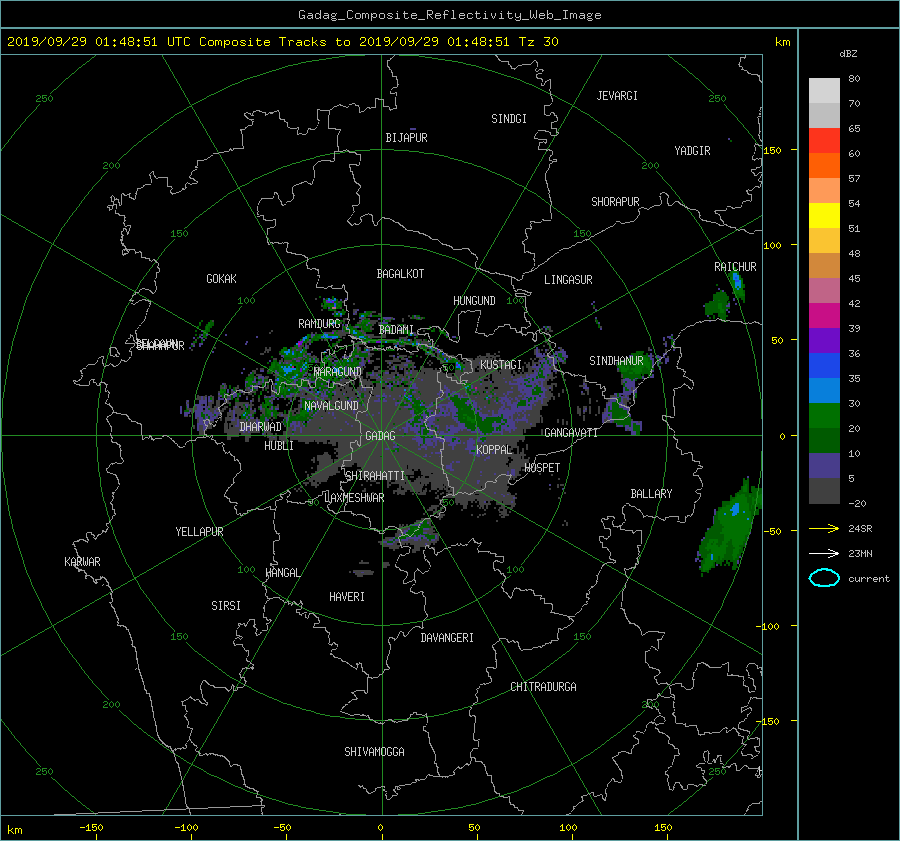Viewport: 900px width, 841px height.
Task: Click the yellow 24SR arrow legend icon
Action: click(x=824, y=528)
